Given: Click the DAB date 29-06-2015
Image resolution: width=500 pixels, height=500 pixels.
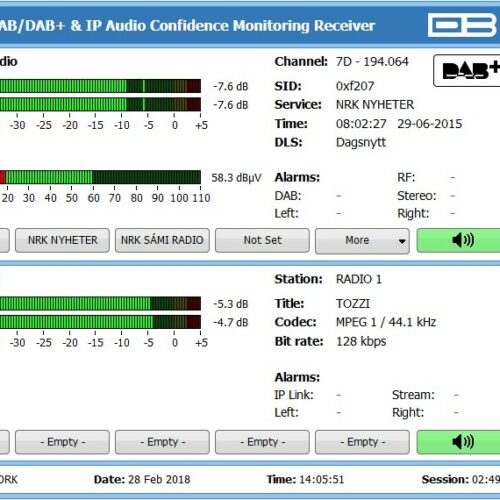Looking at the screenshot, I should coord(430,124).
